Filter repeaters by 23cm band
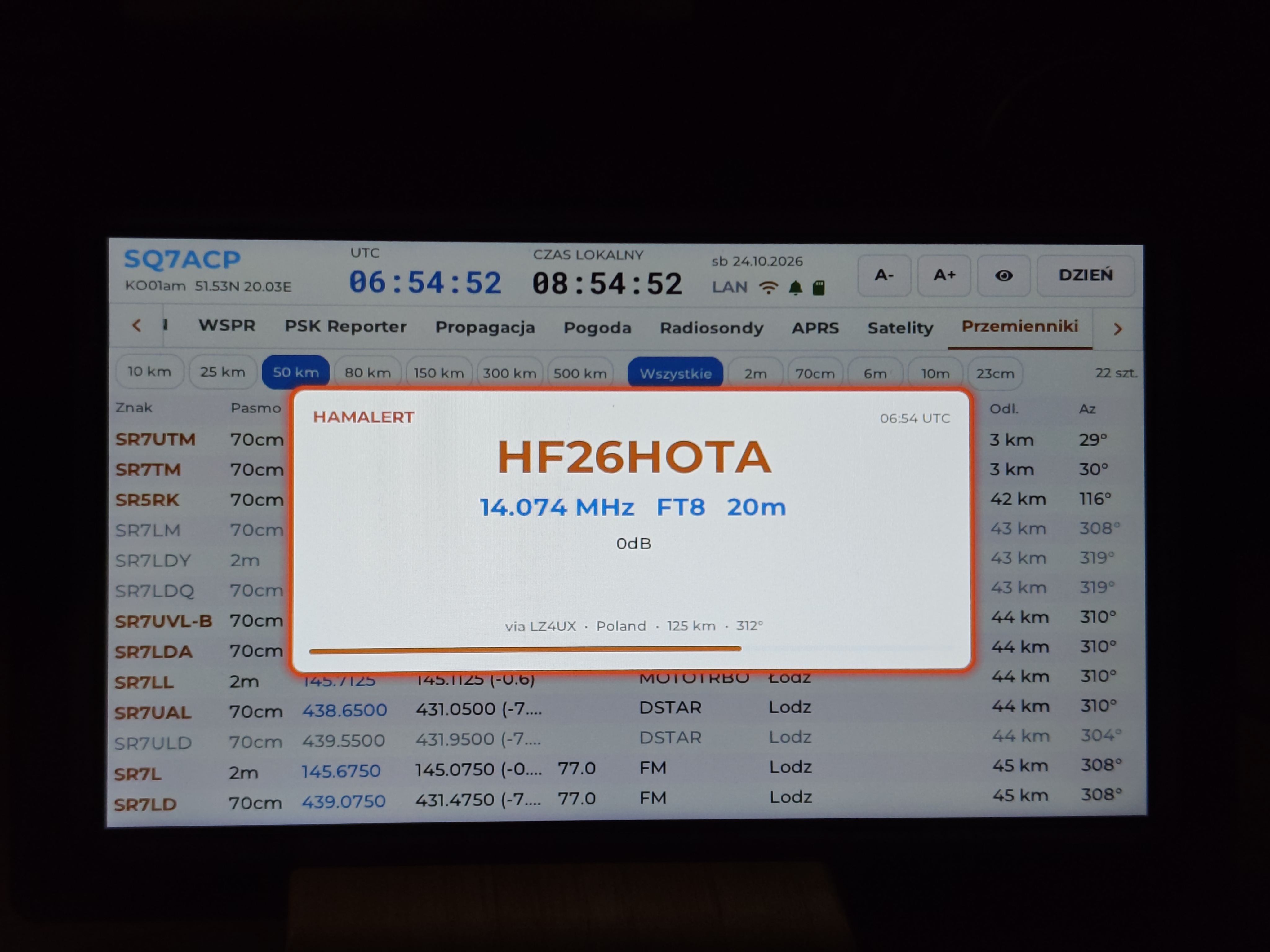Viewport: 1270px width, 952px height. click(x=995, y=374)
